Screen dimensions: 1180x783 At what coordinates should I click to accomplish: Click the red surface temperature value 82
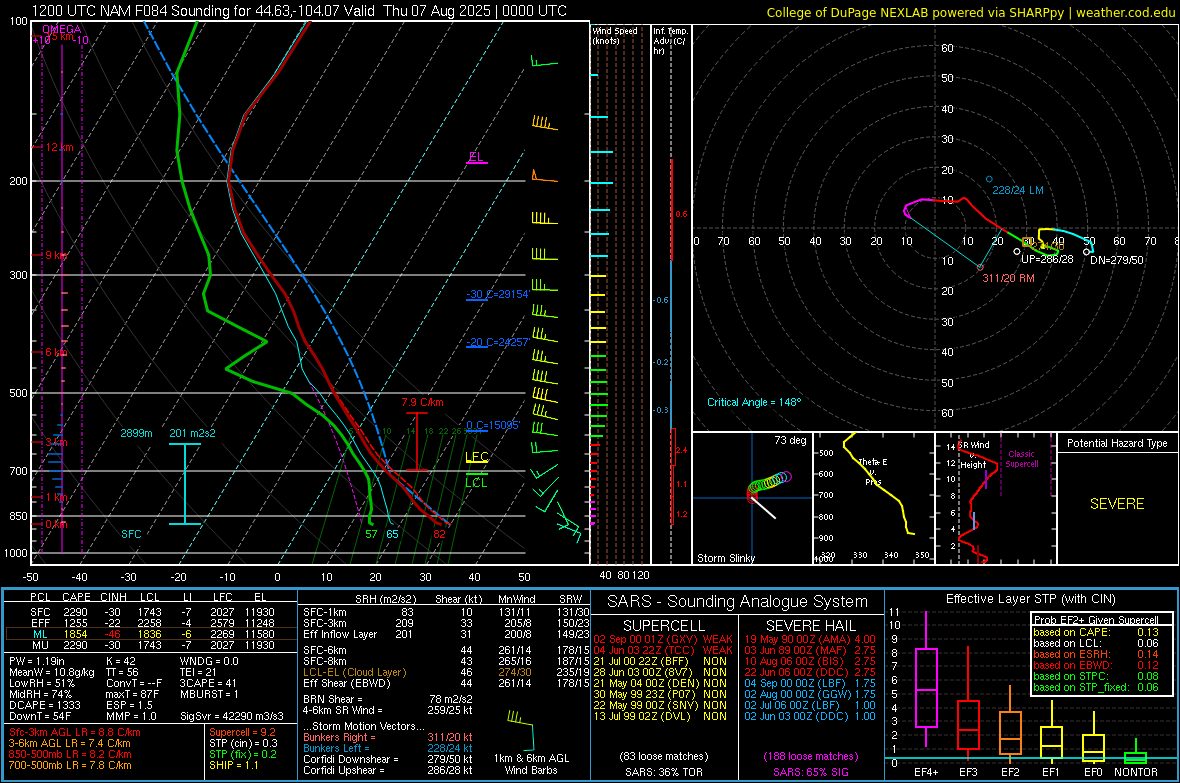click(x=439, y=535)
